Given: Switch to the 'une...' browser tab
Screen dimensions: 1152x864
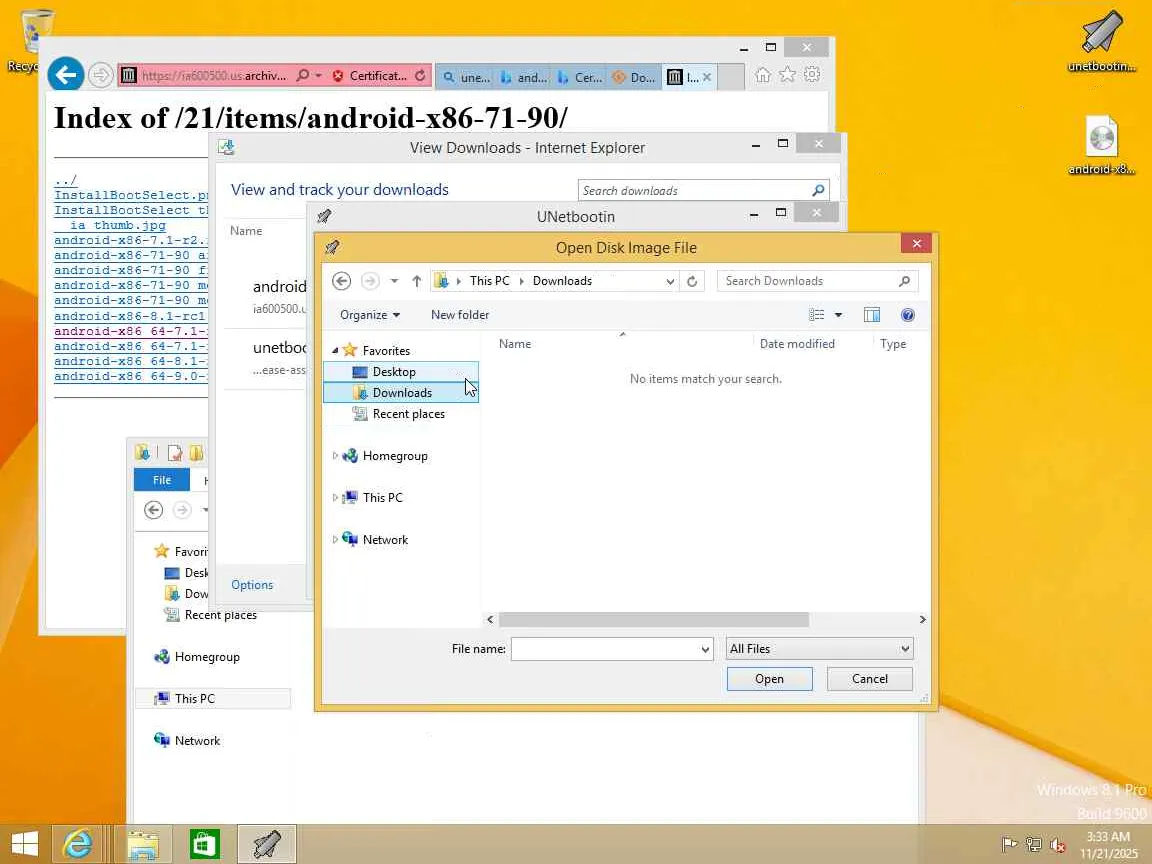Looking at the screenshot, I should (466, 77).
